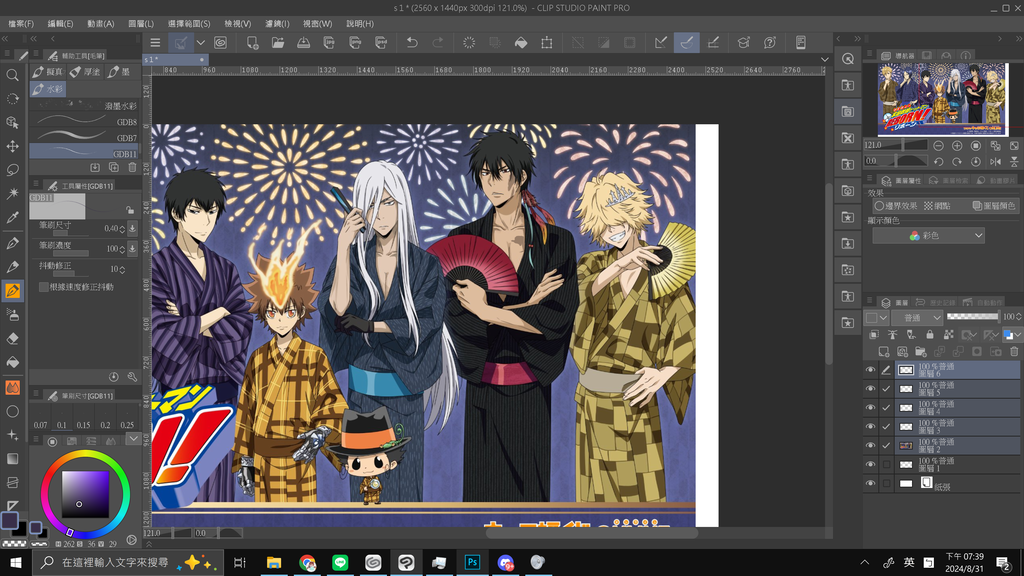Click the Open file folder icon

[278, 42]
